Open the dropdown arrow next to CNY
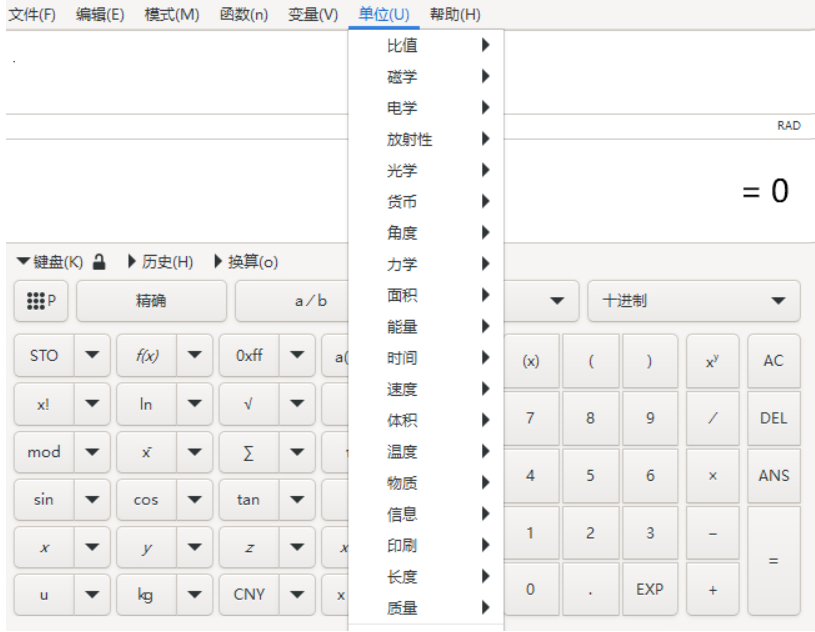The image size is (815, 632). coord(297,595)
